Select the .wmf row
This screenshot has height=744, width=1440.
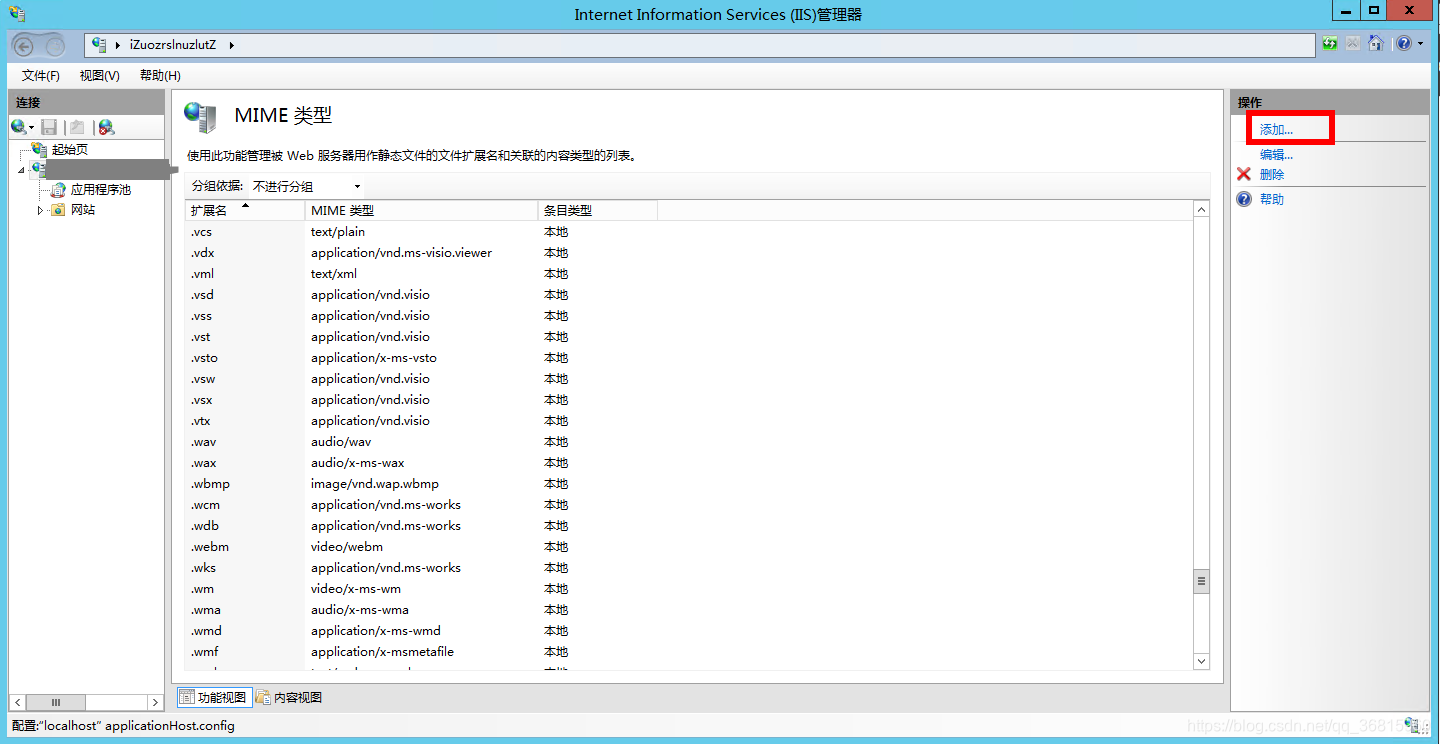pos(689,652)
